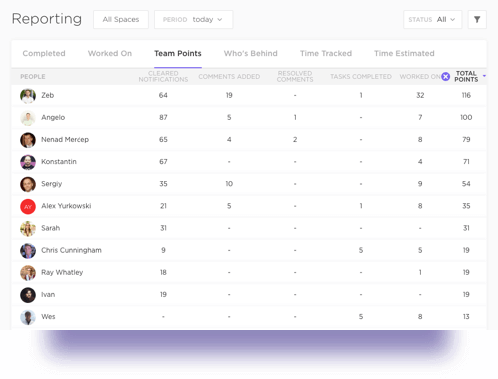Screen dimensions: 498x379
Task: Click the name Ivan
Action: point(48,295)
